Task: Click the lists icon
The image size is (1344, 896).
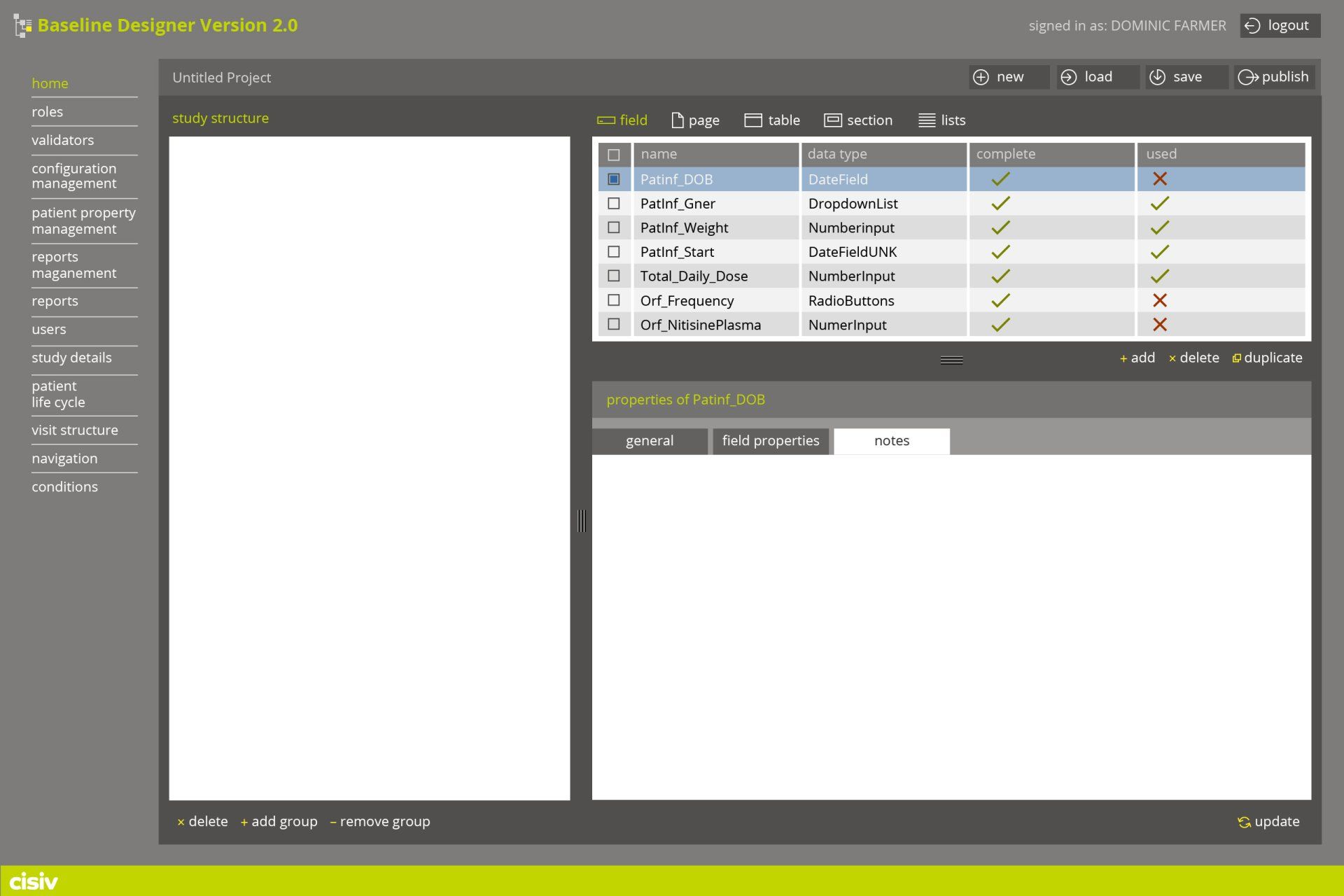Action: [x=927, y=120]
